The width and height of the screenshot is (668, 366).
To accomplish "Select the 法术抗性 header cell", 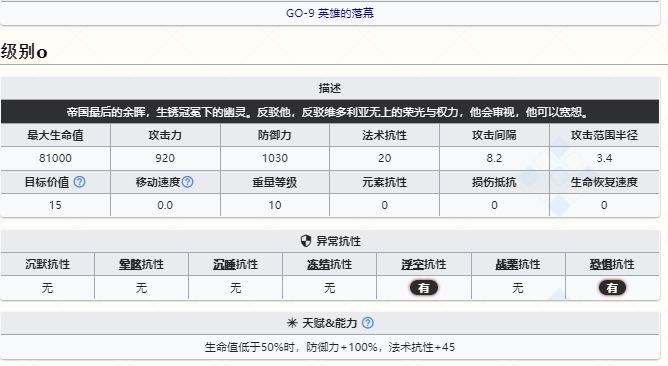I will [384, 135].
